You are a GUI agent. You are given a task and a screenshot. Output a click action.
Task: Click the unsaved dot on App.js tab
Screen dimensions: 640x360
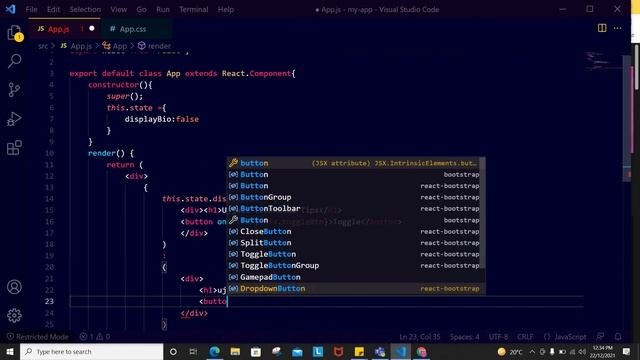91,29
